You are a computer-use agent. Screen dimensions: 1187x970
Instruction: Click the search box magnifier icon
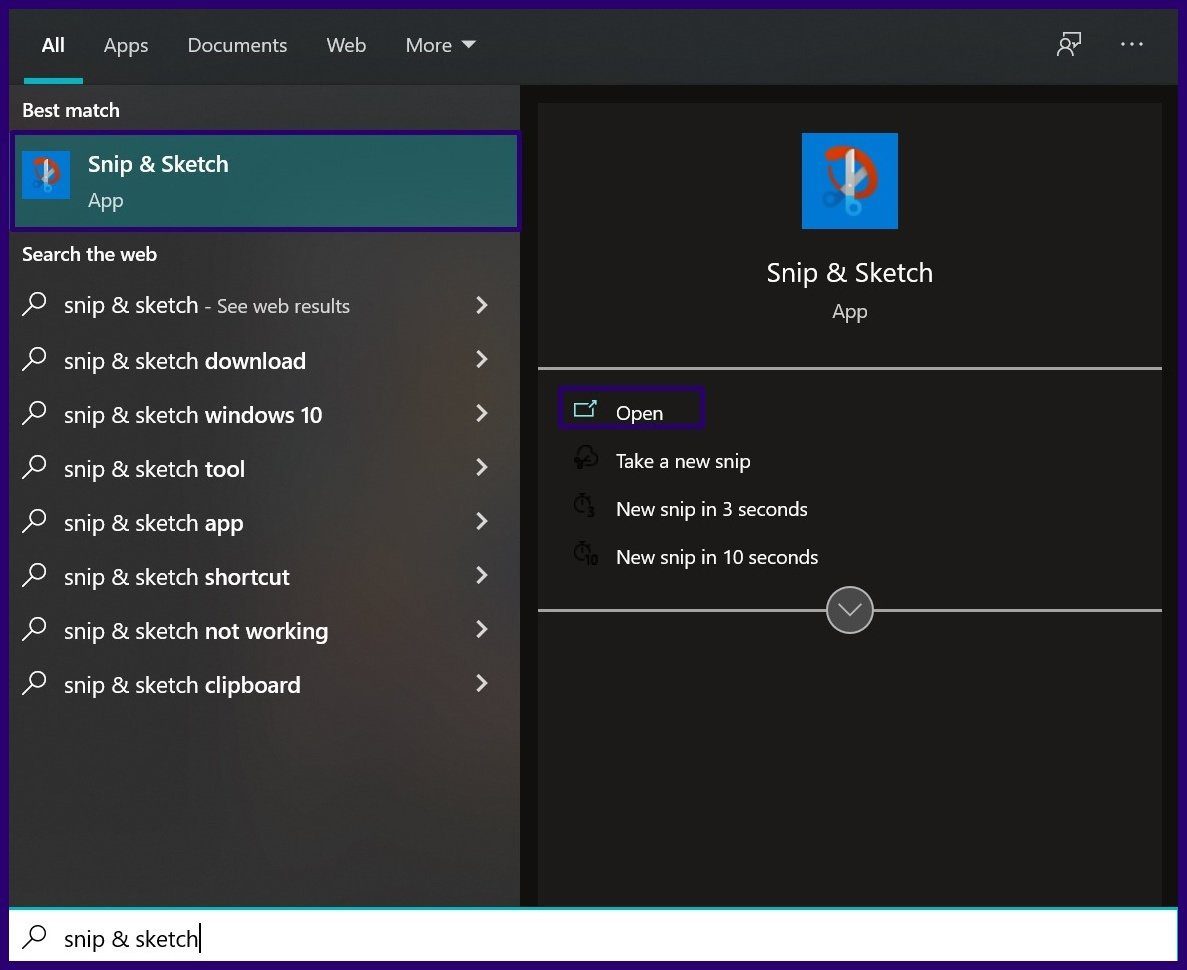(x=34, y=937)
